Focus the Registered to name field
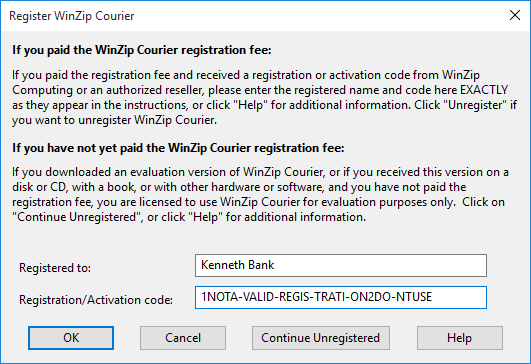Screen dimensions: 531x364 click(x=341, y=265)
